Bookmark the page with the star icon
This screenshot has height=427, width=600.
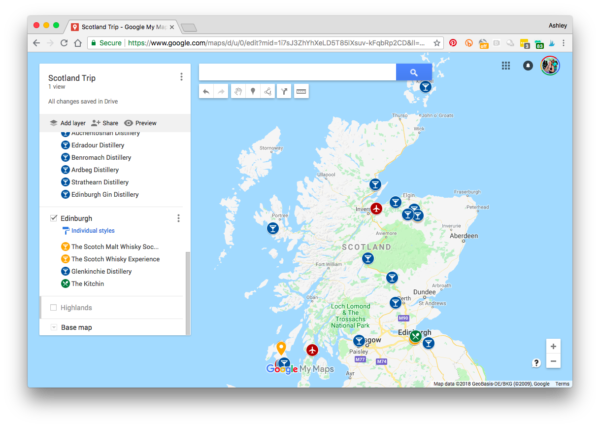[437, 43]
